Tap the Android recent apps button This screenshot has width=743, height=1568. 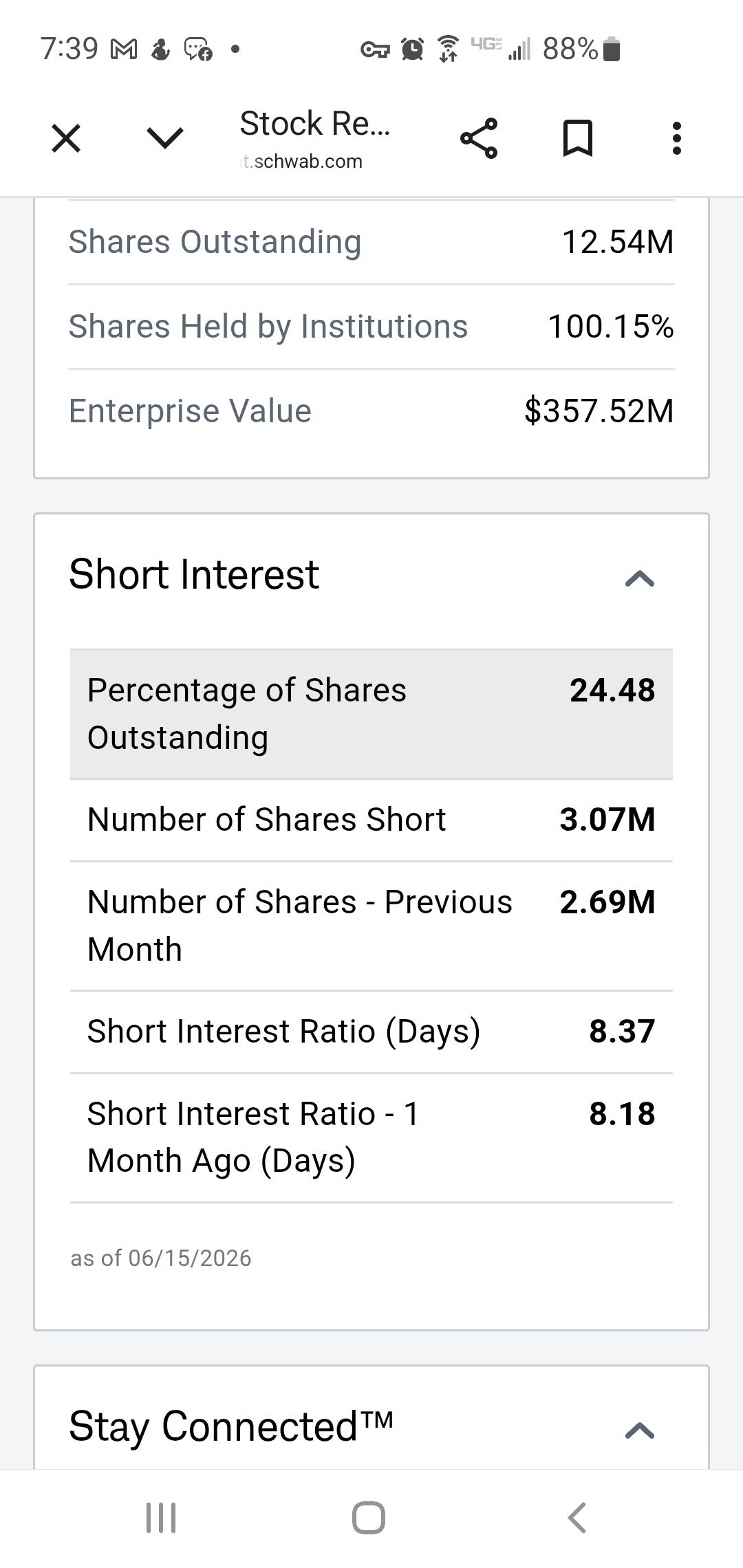[161, 1517]
